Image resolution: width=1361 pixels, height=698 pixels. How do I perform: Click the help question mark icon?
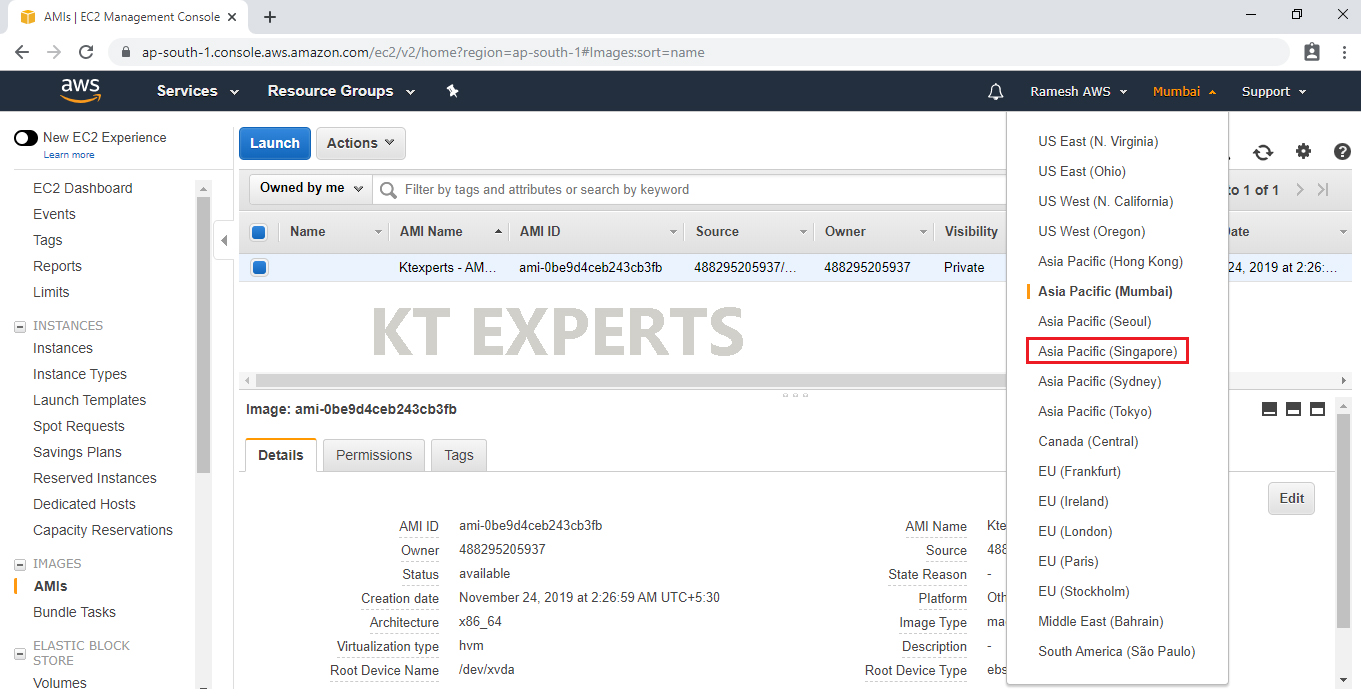[x=1343, y=151]
